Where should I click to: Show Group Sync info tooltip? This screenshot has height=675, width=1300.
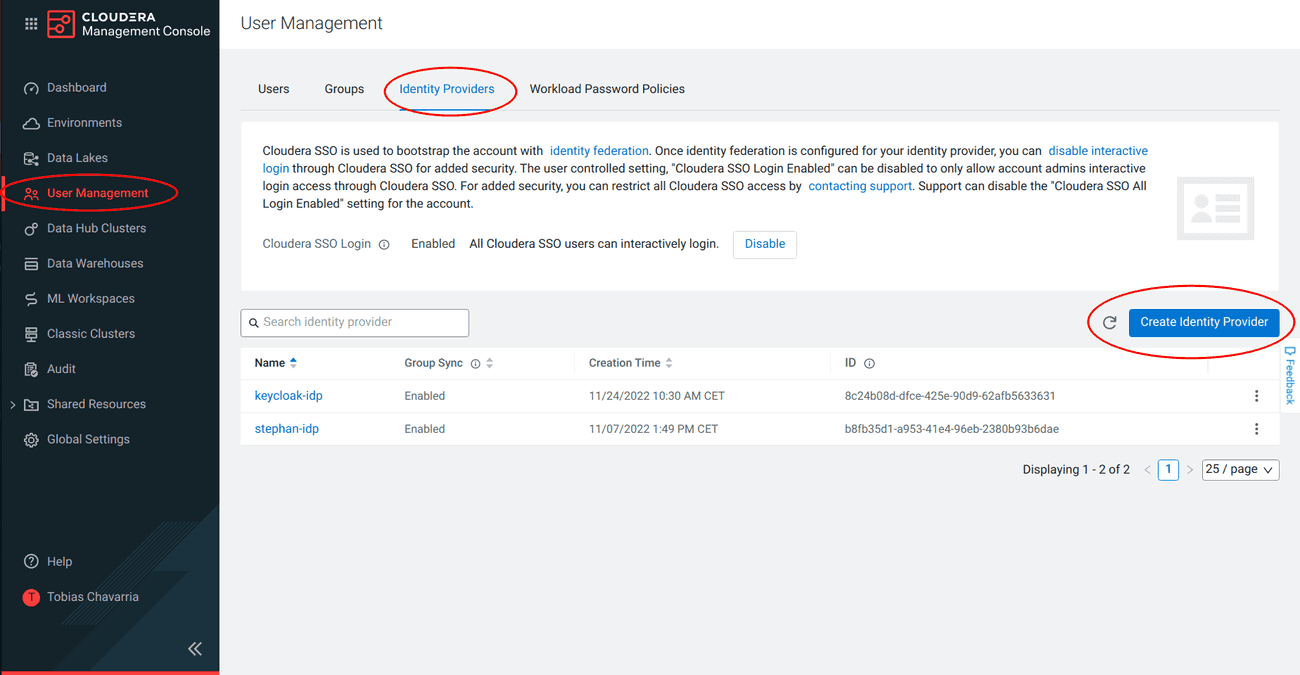tap(475, 364)
